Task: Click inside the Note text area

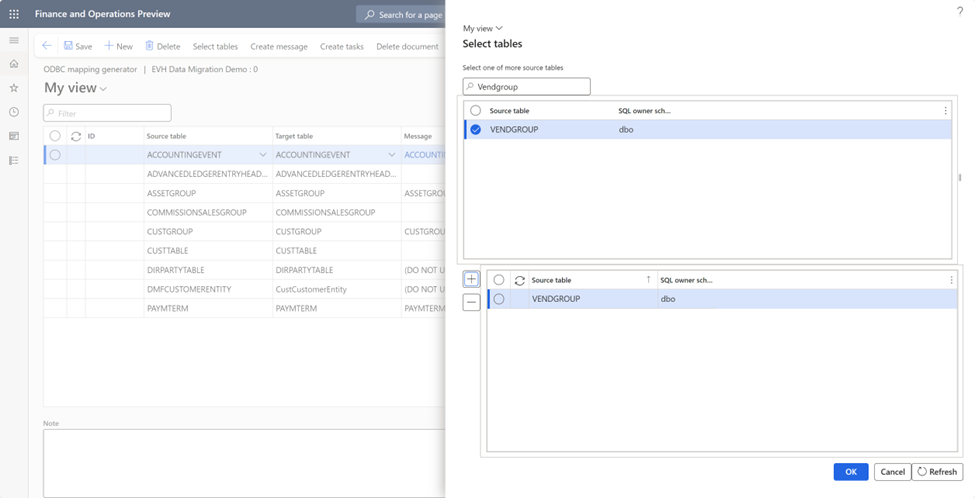Action: point(244,463)
